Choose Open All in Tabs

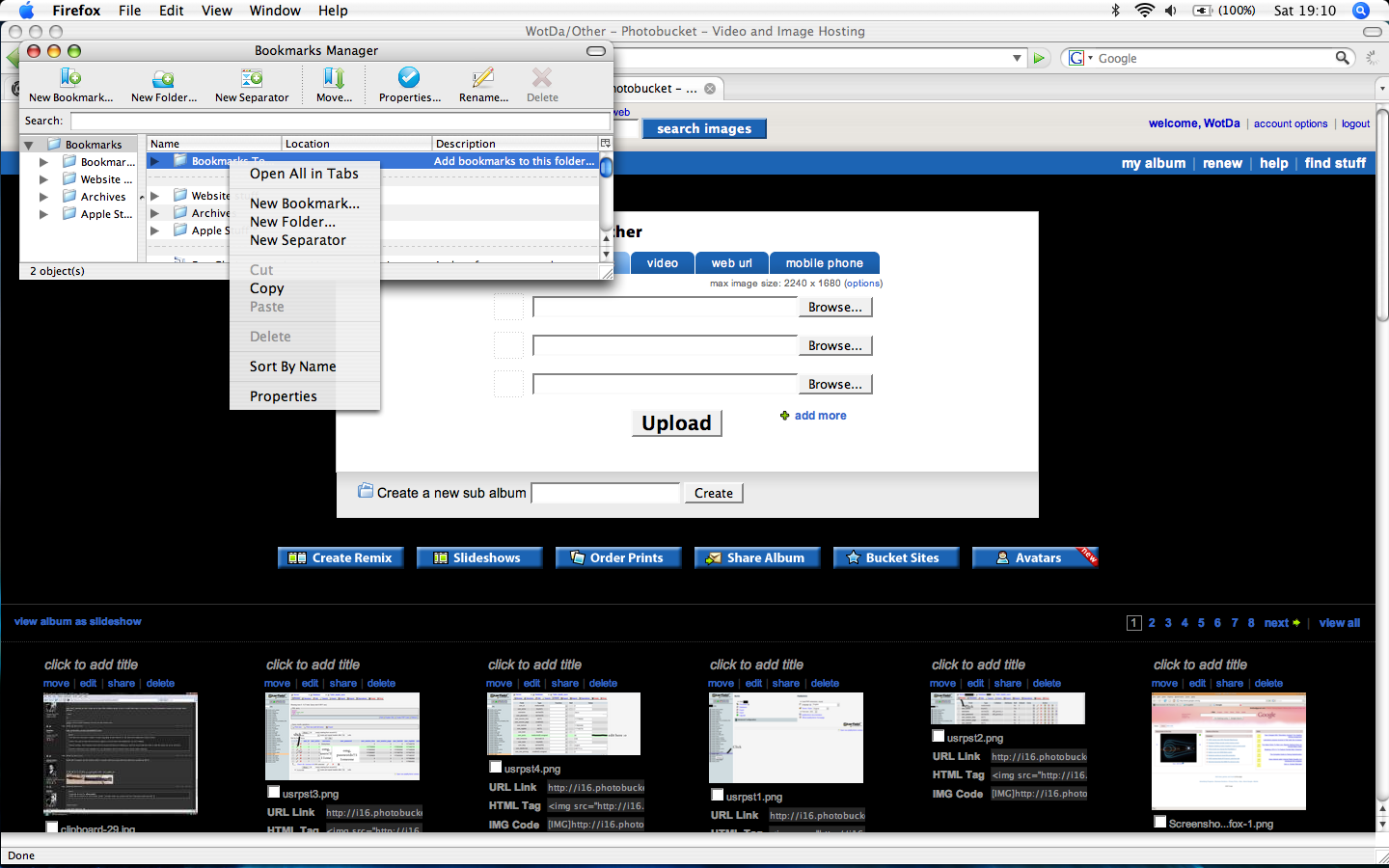click(x=304, y=174)
